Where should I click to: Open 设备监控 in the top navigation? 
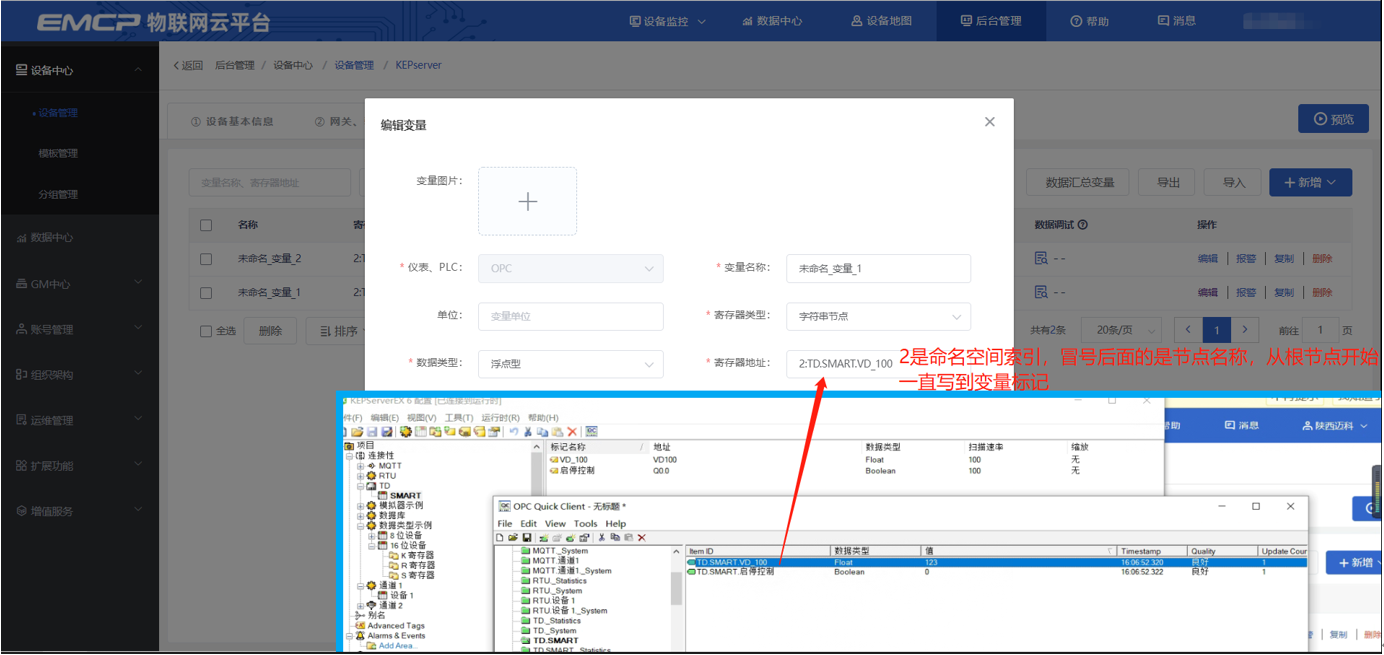[667, 20]
